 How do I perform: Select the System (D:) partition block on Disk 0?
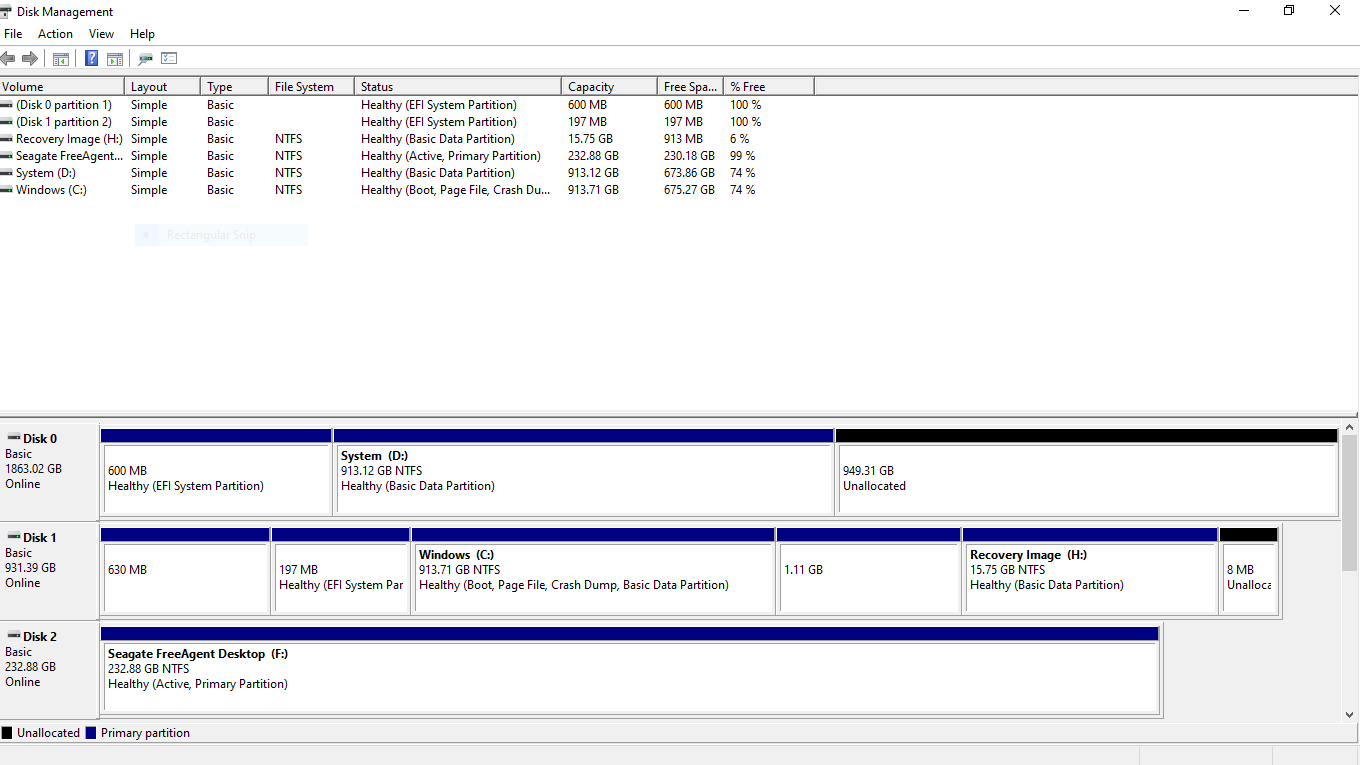(584, 472)
